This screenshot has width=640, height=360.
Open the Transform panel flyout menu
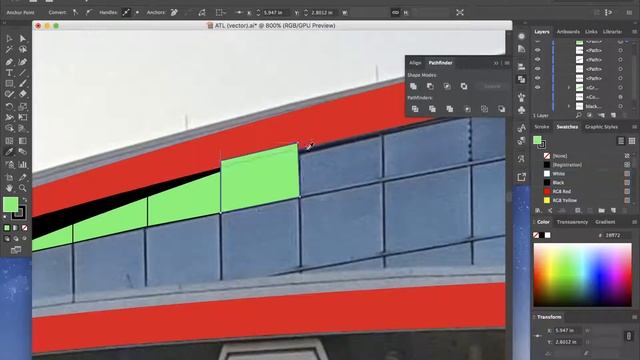pos(634,317)
